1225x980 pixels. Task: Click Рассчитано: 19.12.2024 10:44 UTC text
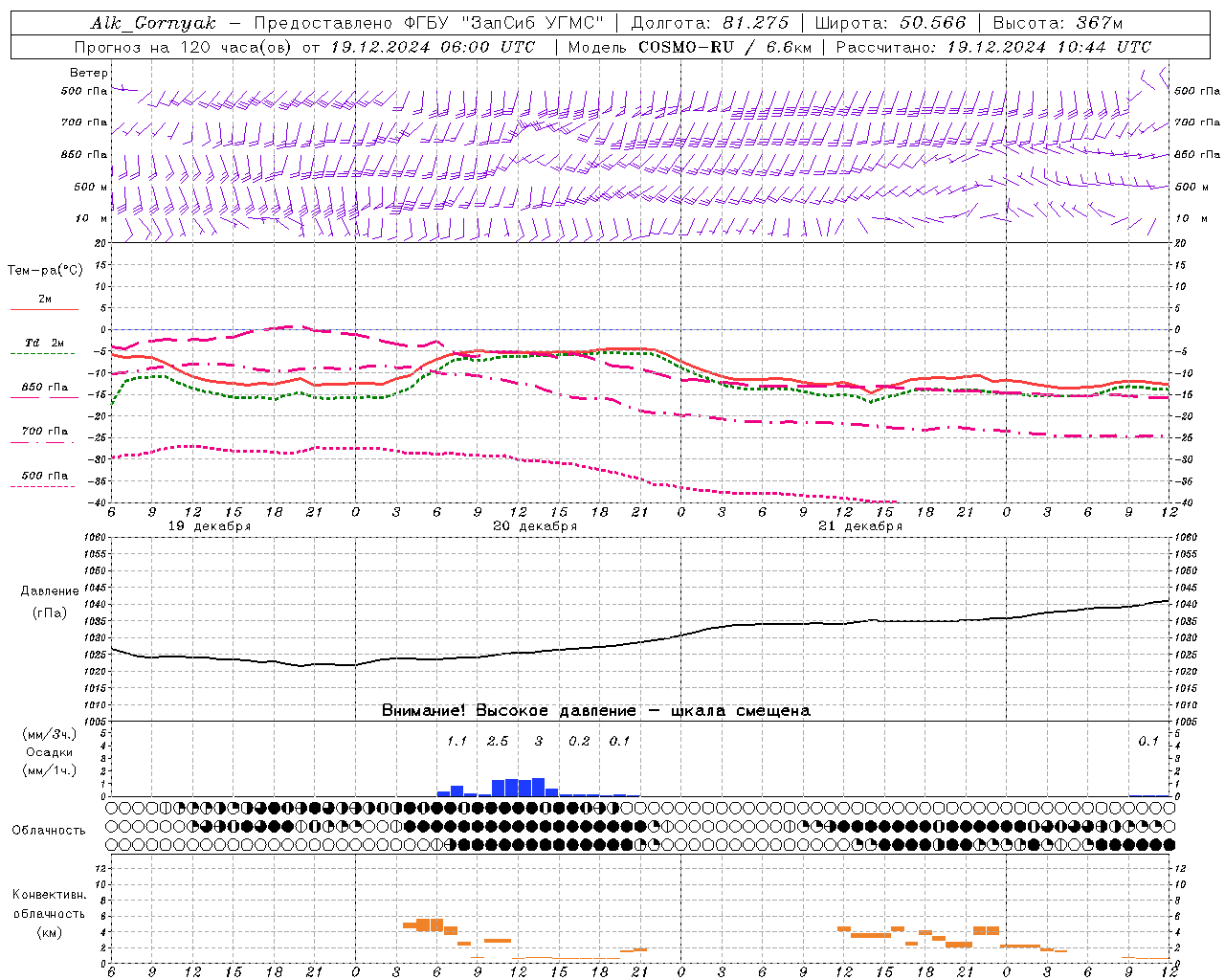tap(993, 47)
